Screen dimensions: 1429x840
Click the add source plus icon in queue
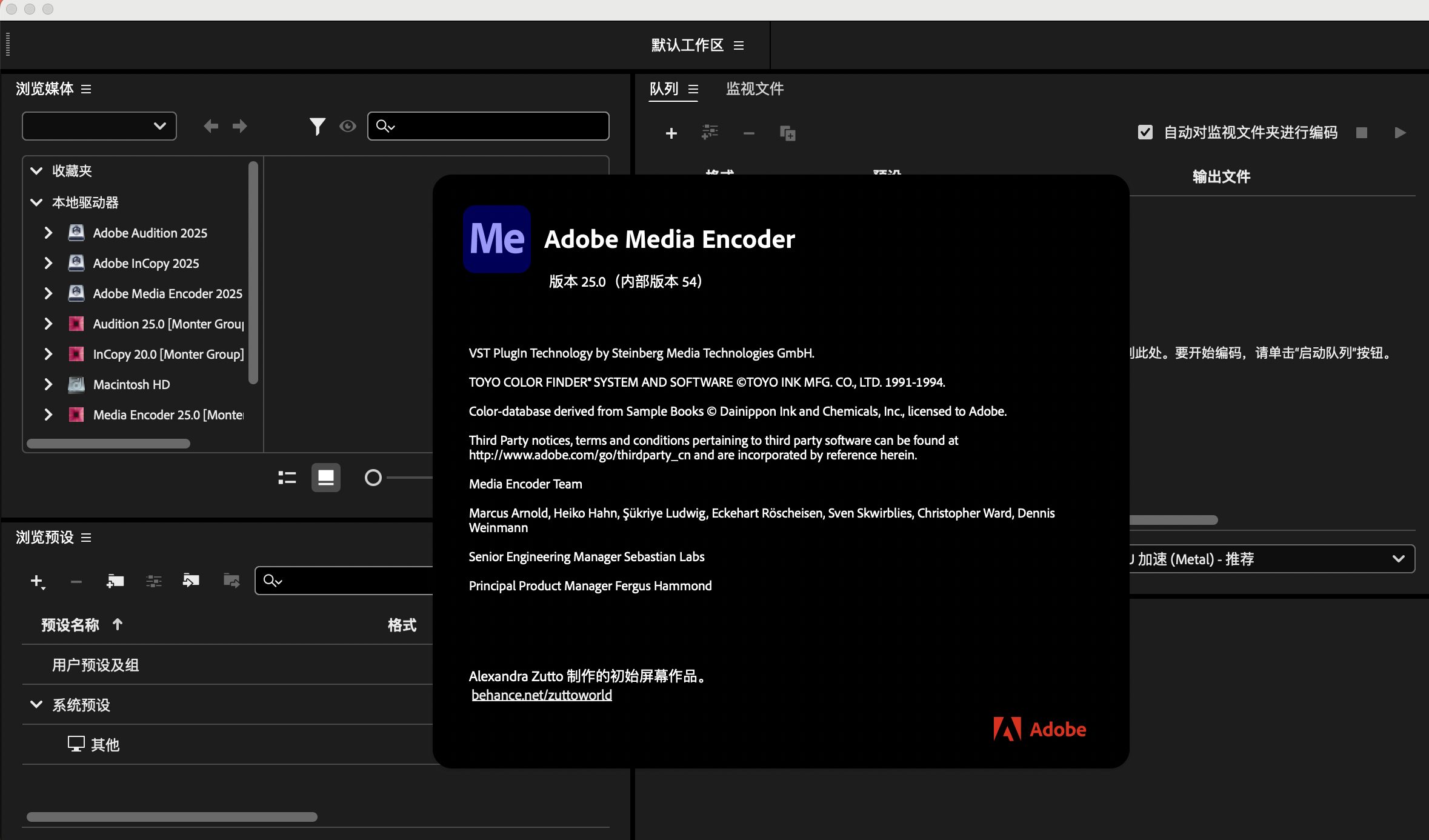pyautogui.click(x=671, y=133)
